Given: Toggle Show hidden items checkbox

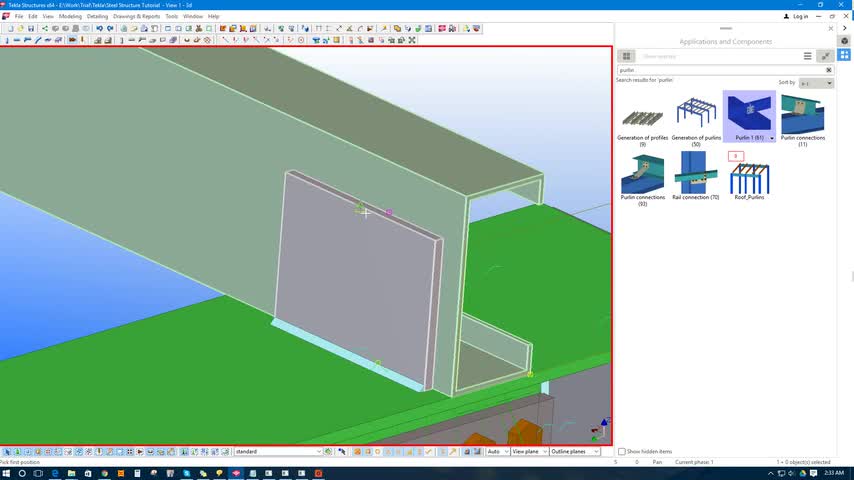Looking at the screenshot, I should coord(621,451).
